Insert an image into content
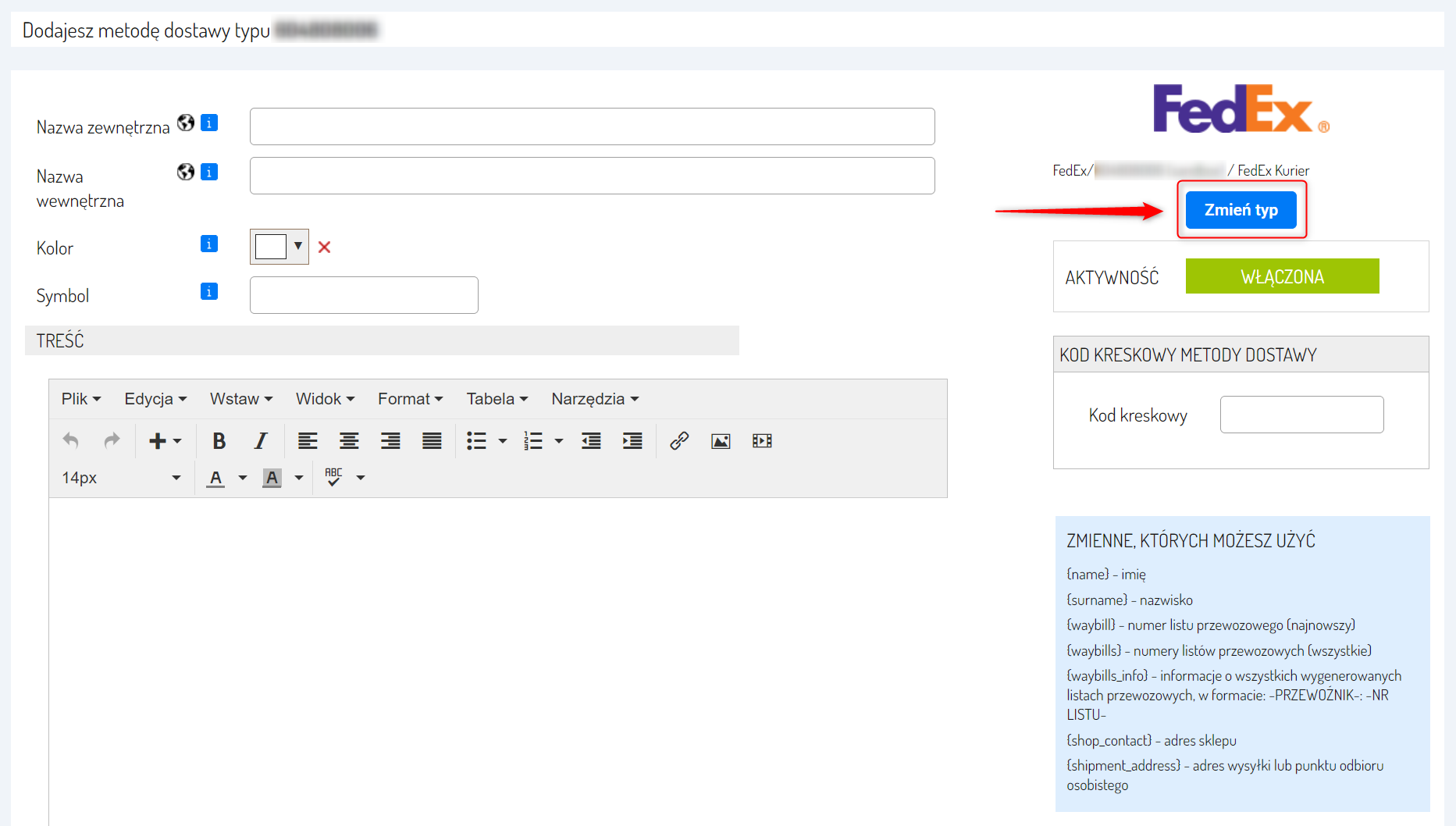Image resolution: width=1456 pixels, height=826 pixels. [x=721, y=440]
